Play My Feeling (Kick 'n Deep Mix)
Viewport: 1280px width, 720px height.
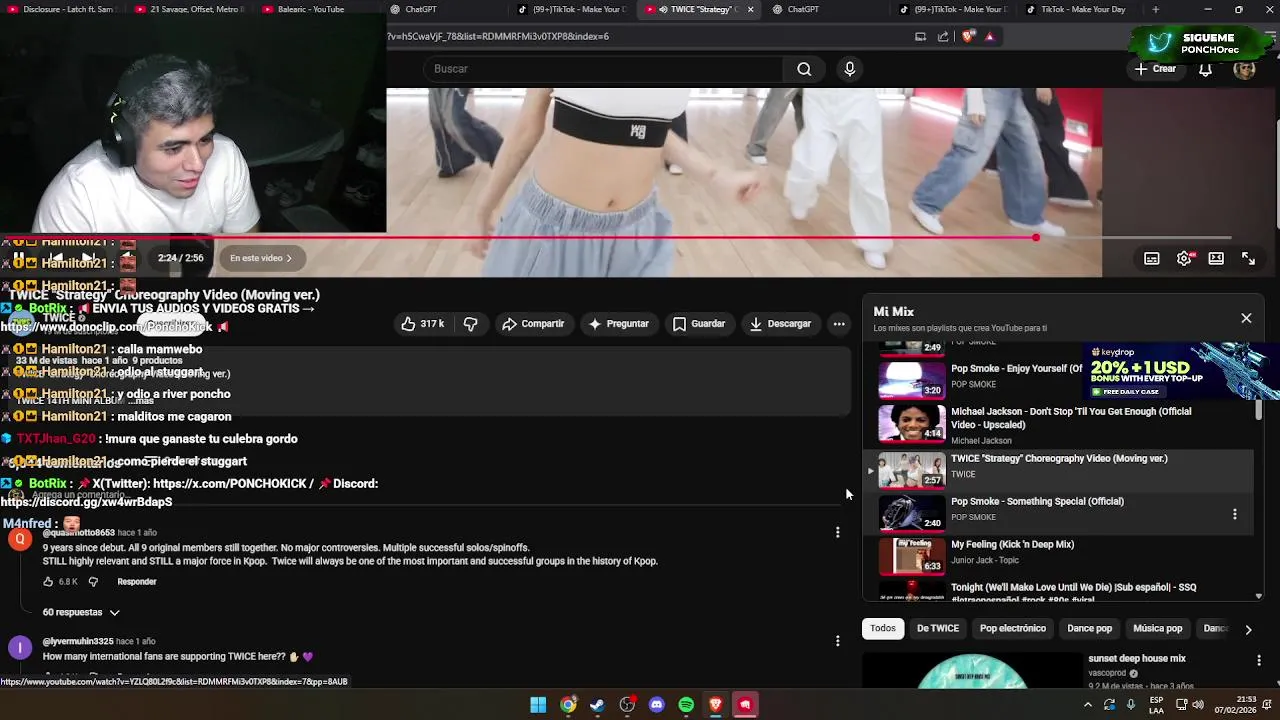coord(1060,554)
